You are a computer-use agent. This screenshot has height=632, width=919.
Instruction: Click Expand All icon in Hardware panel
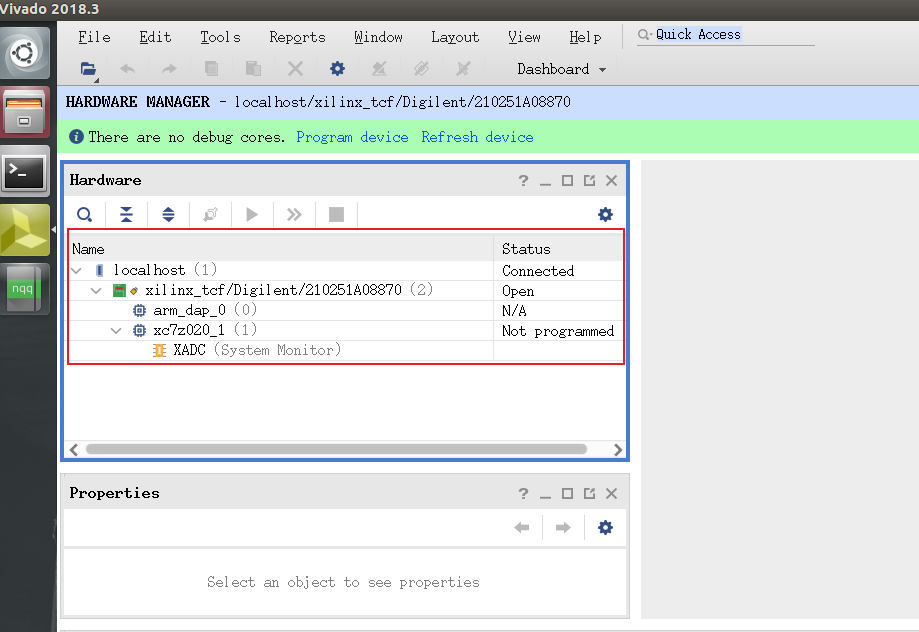click(x=168, y=215)
